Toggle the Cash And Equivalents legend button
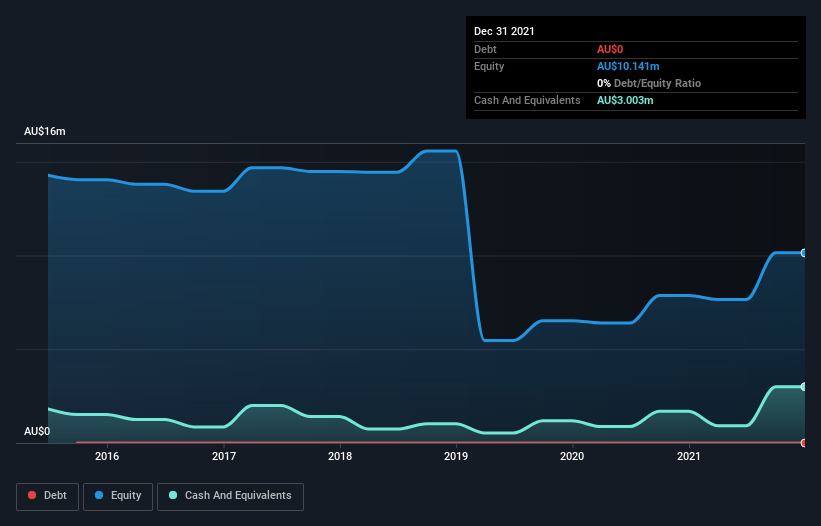 (230, 496)
